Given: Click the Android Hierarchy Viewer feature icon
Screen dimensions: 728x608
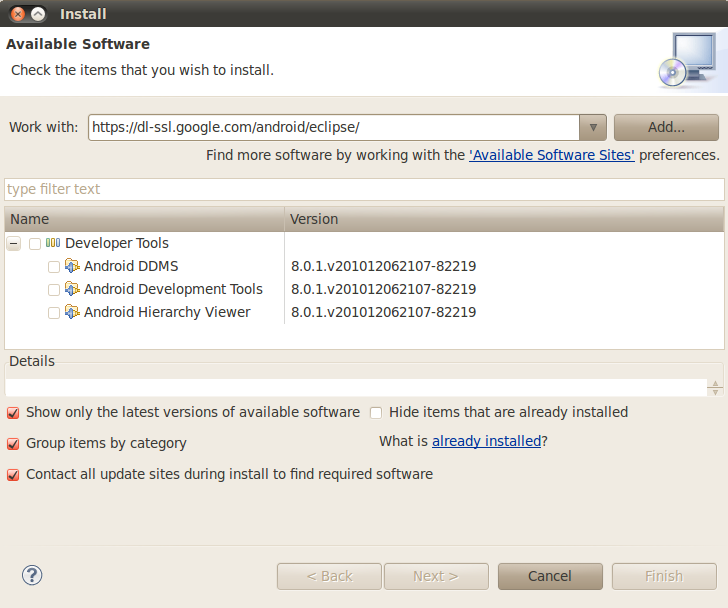Looking at the screenshot, I should pyautogui.click(x=72, y=312).
